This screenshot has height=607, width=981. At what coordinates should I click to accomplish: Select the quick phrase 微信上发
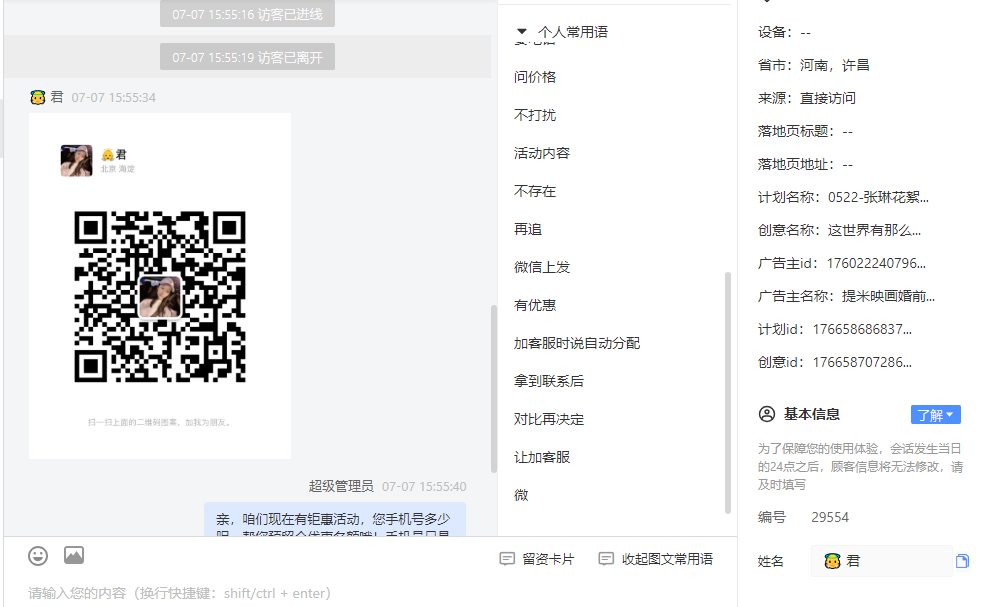(542, 267)
